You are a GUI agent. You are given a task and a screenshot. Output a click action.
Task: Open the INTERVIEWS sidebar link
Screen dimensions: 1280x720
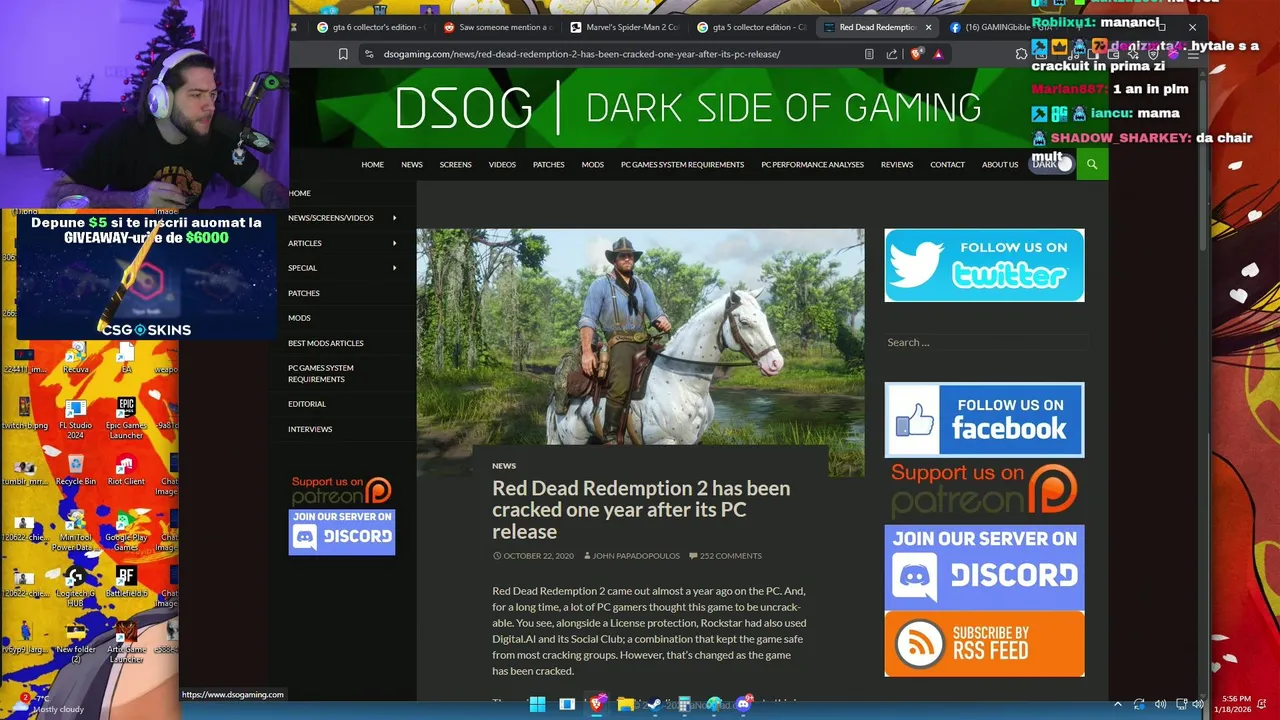(x=310, y=429)
